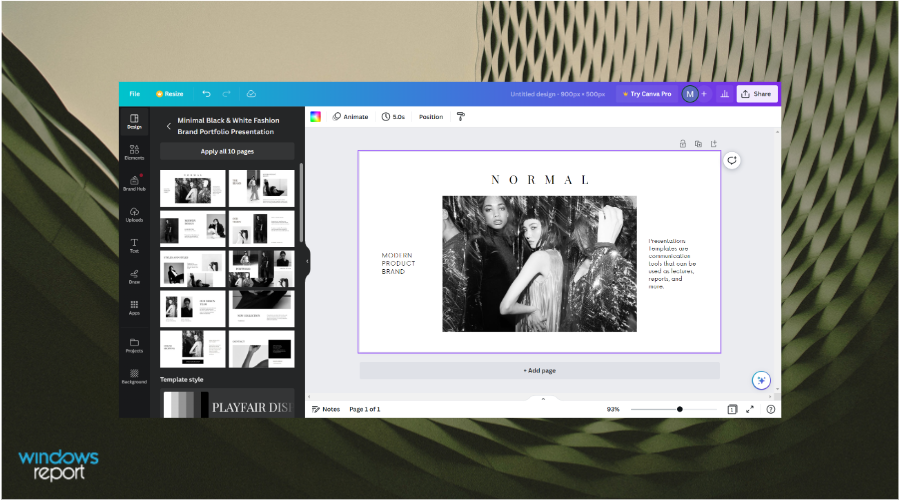The width and height of the screenshot is (900, 500).
Task: Click the comment bubble icon beside canvas
Action: 732,160
